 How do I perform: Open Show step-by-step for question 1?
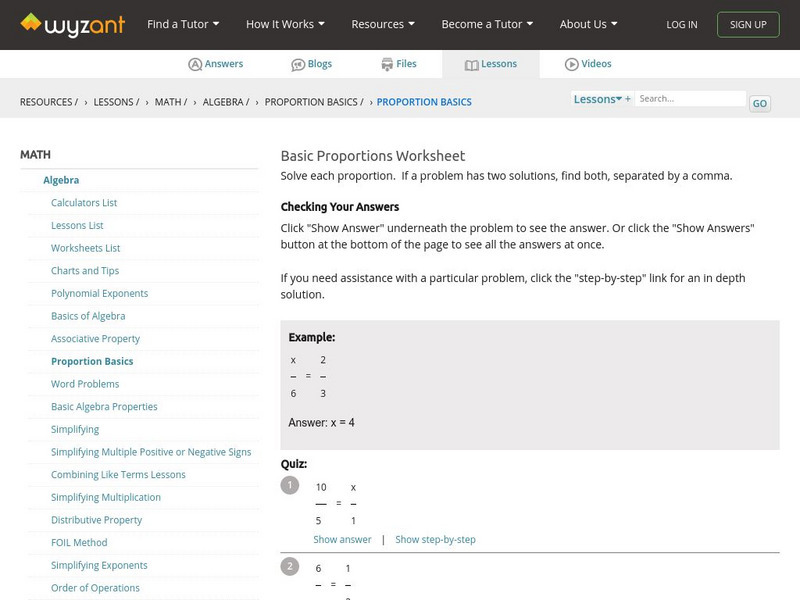coord(435,539)
